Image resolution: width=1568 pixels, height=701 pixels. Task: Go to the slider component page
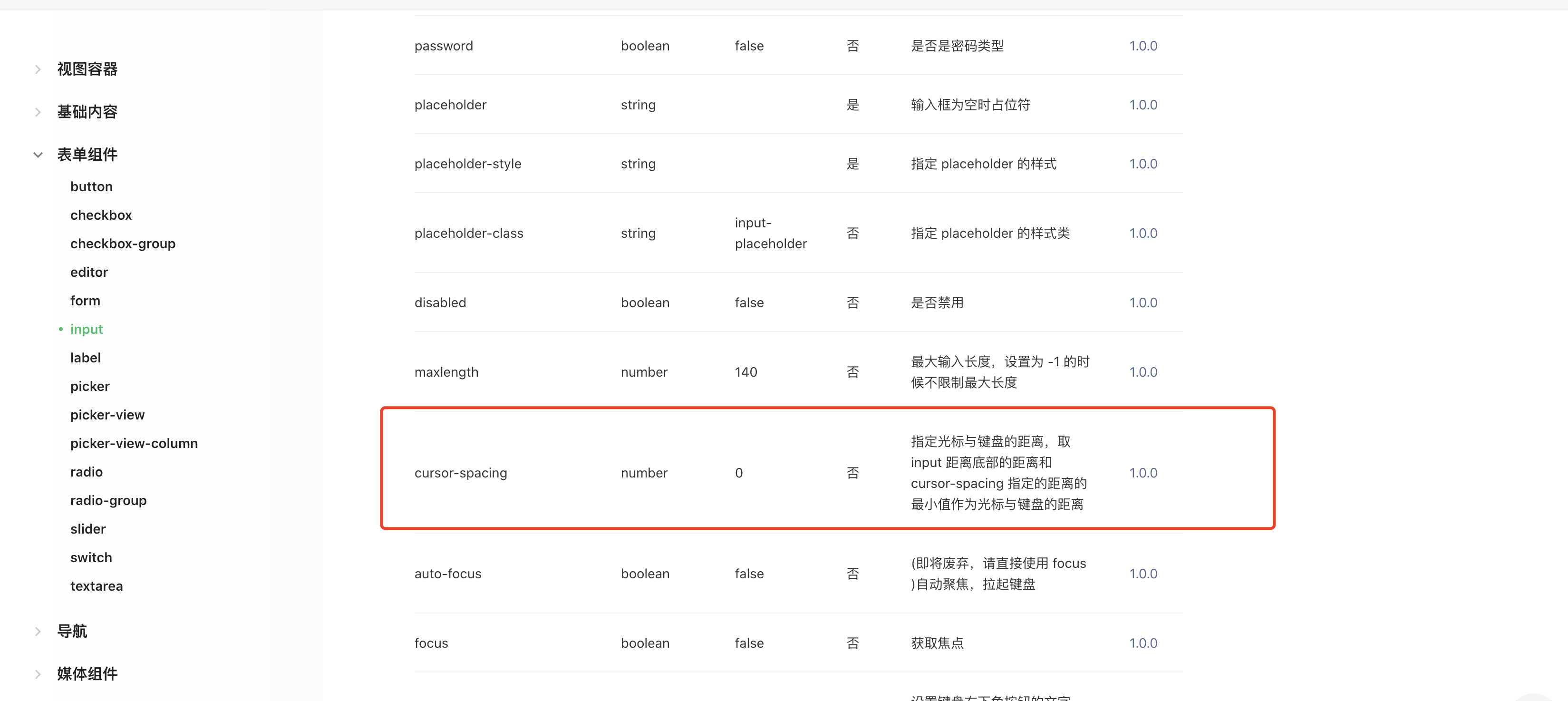click(x=88, y=529)
